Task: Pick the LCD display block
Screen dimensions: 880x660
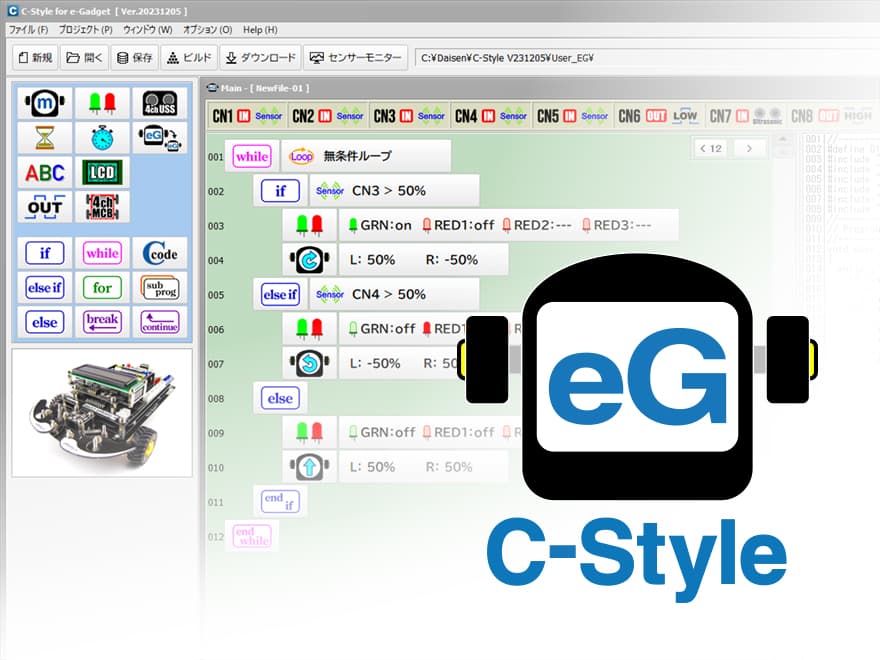Action: coord(102,172)
